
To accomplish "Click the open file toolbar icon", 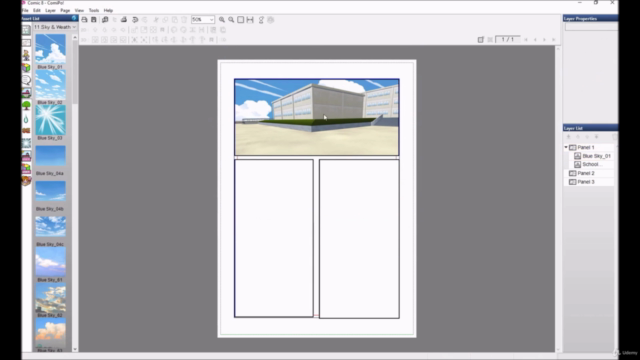I will point(84,20).
